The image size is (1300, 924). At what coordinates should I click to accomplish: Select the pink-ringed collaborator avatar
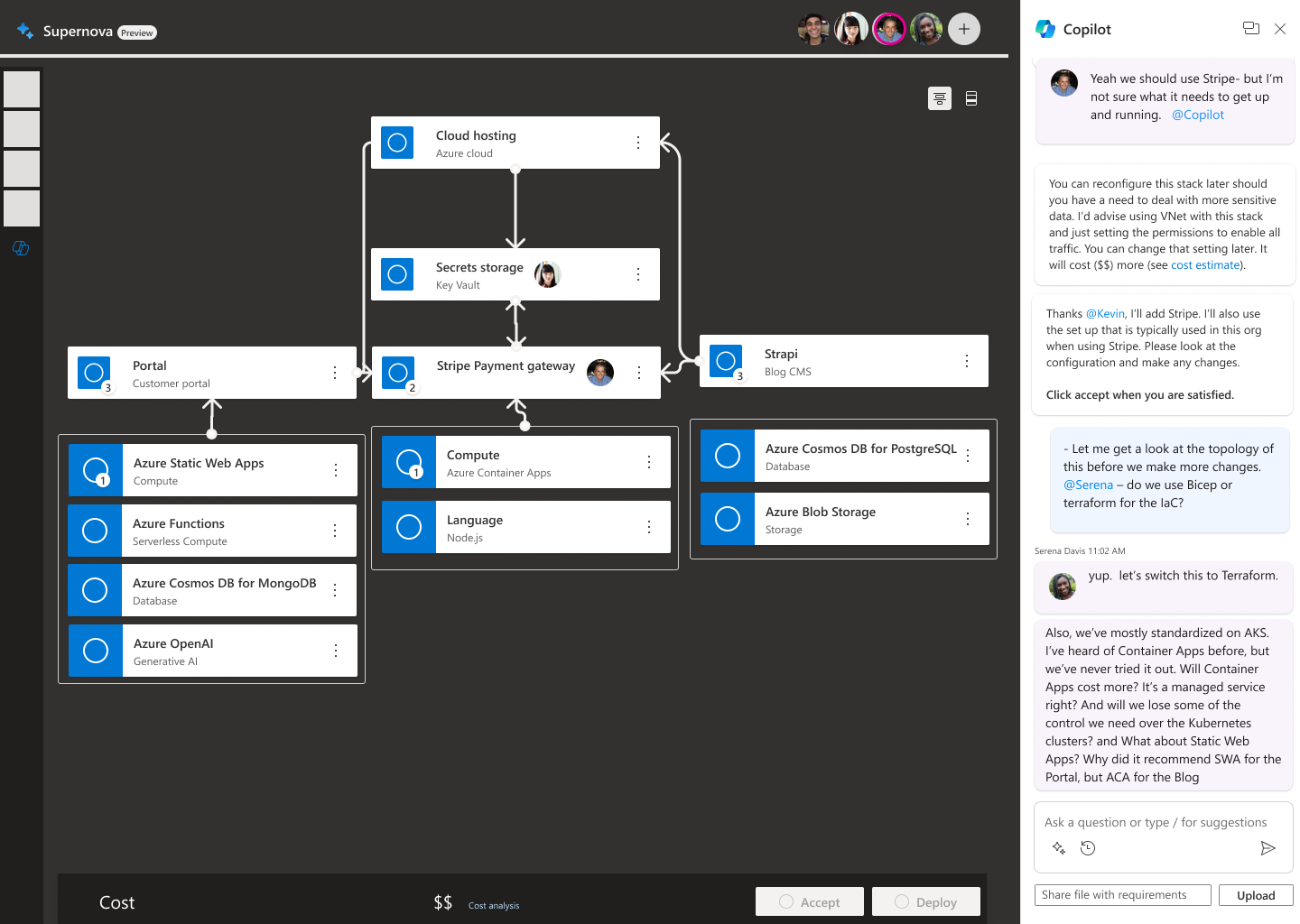point(889,29)
